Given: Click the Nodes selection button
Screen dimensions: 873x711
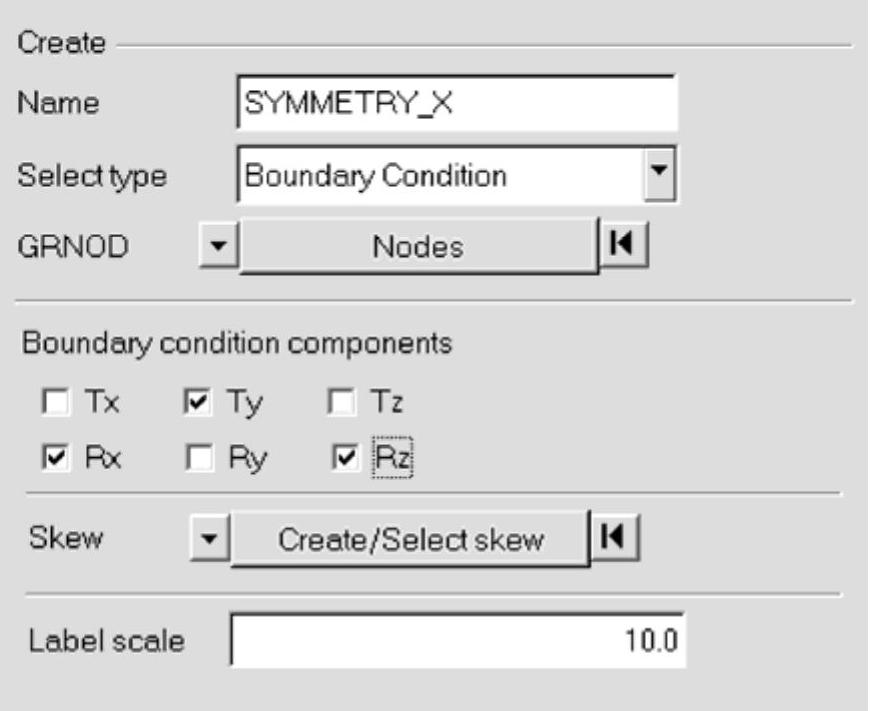Looking at the screenshot, I should pyautogui.click(x=417, y=247).
